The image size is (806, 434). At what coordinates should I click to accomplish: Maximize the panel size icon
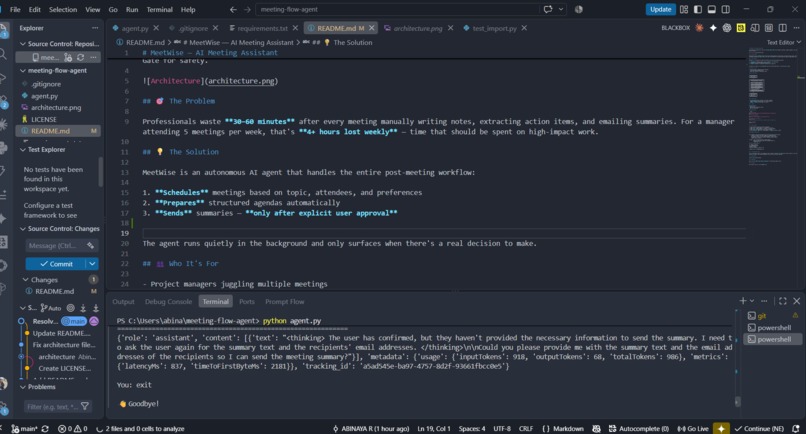(x=782, y=301)
